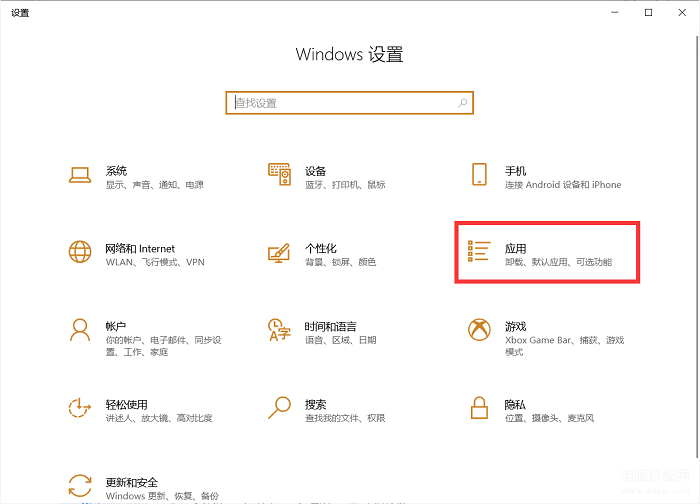Click the 应用 title text

click(515, 248)
